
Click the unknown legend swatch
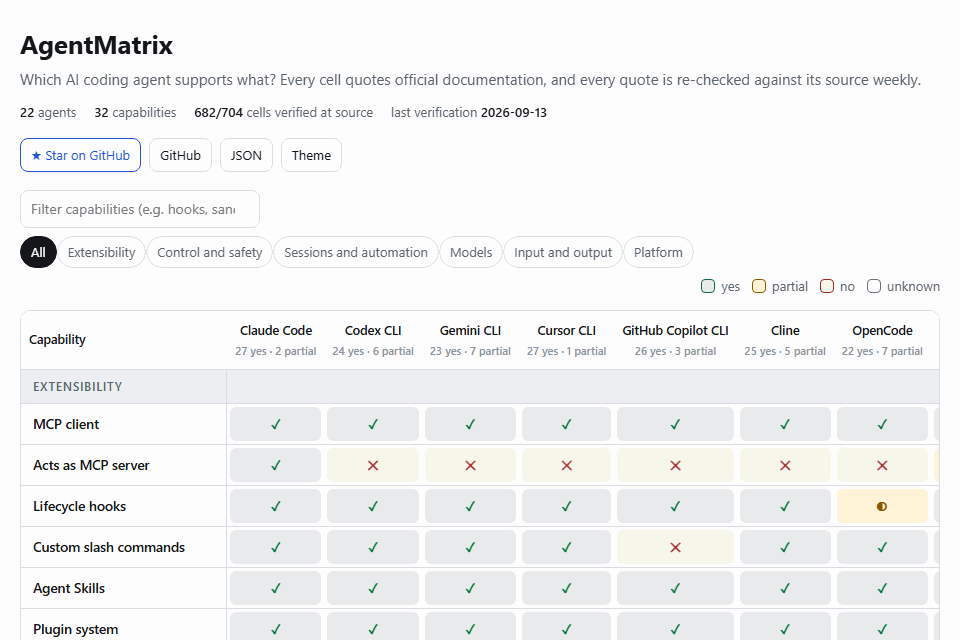point(874,286)
